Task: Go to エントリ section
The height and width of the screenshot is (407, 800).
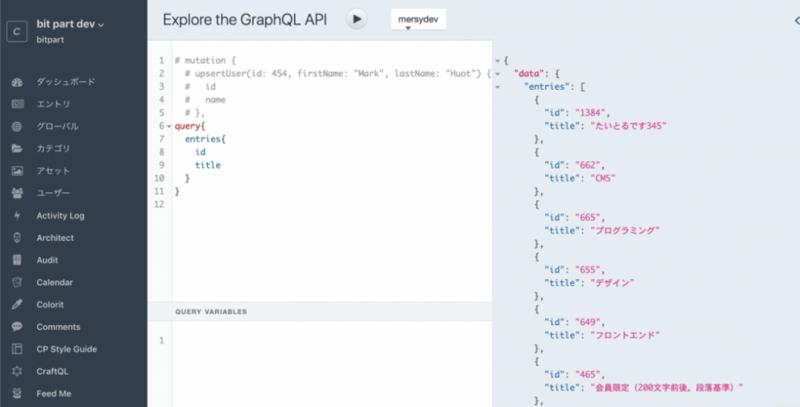Action: point(53,104)
